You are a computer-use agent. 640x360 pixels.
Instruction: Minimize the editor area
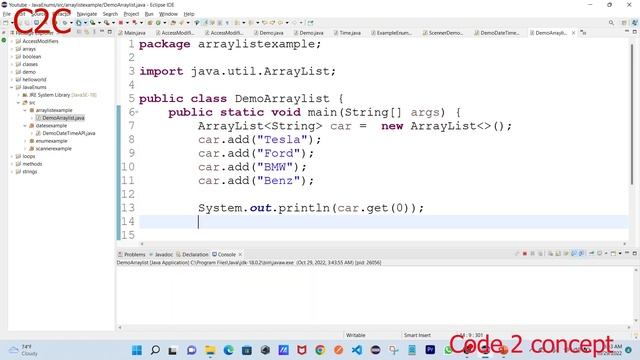pos(627,32)
